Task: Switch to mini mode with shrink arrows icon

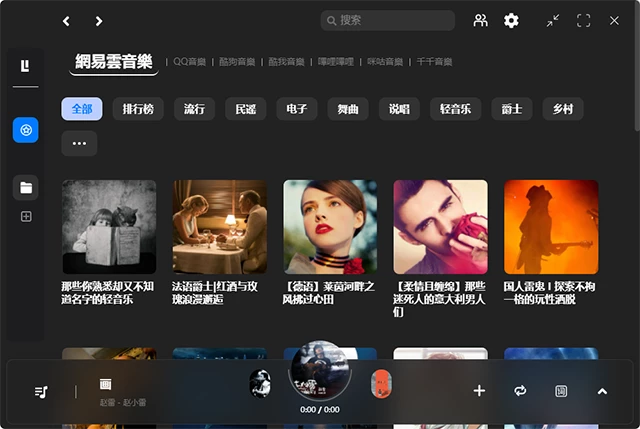Action: tap(553, 20)
